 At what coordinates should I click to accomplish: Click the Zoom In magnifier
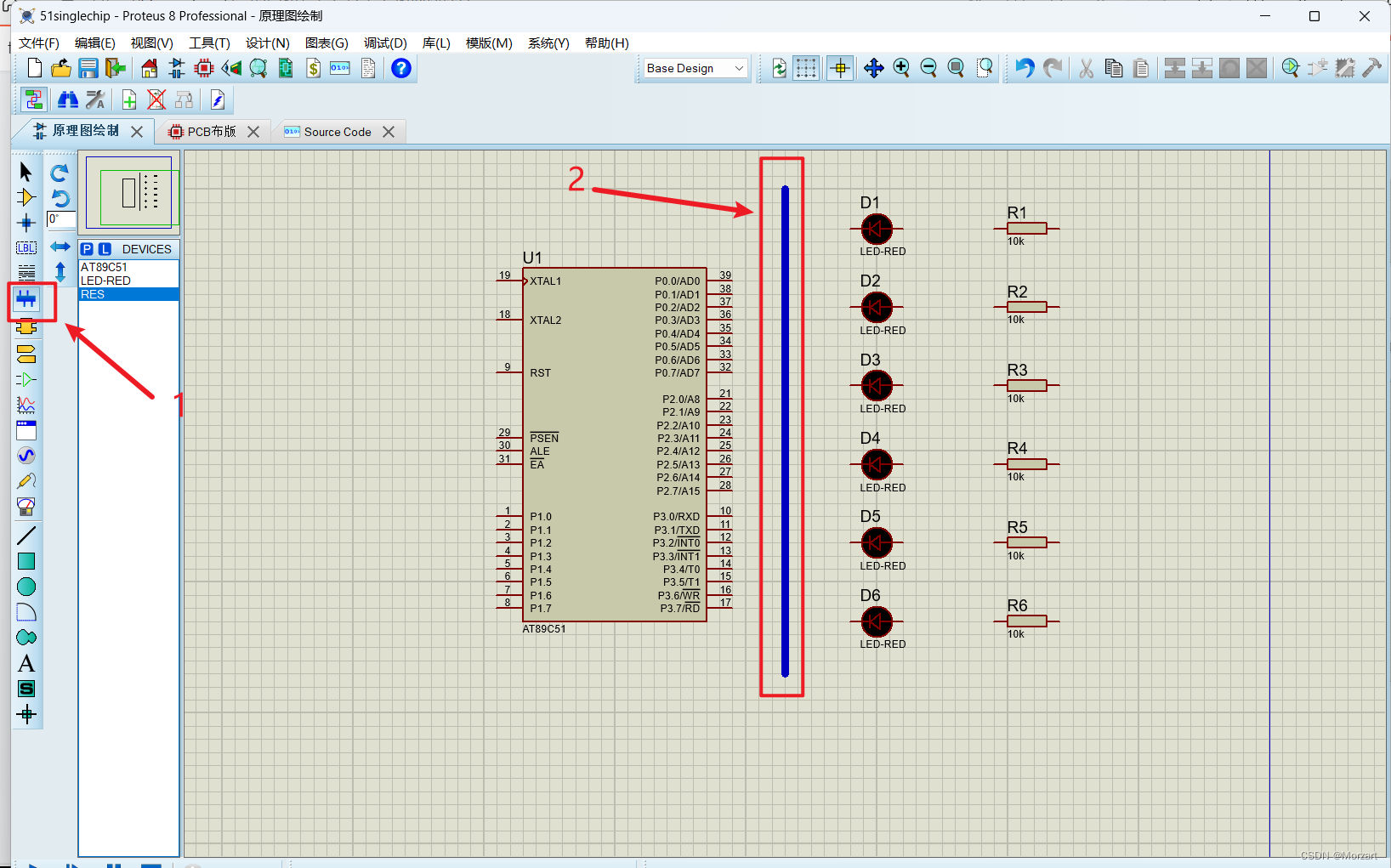[901, 68]
